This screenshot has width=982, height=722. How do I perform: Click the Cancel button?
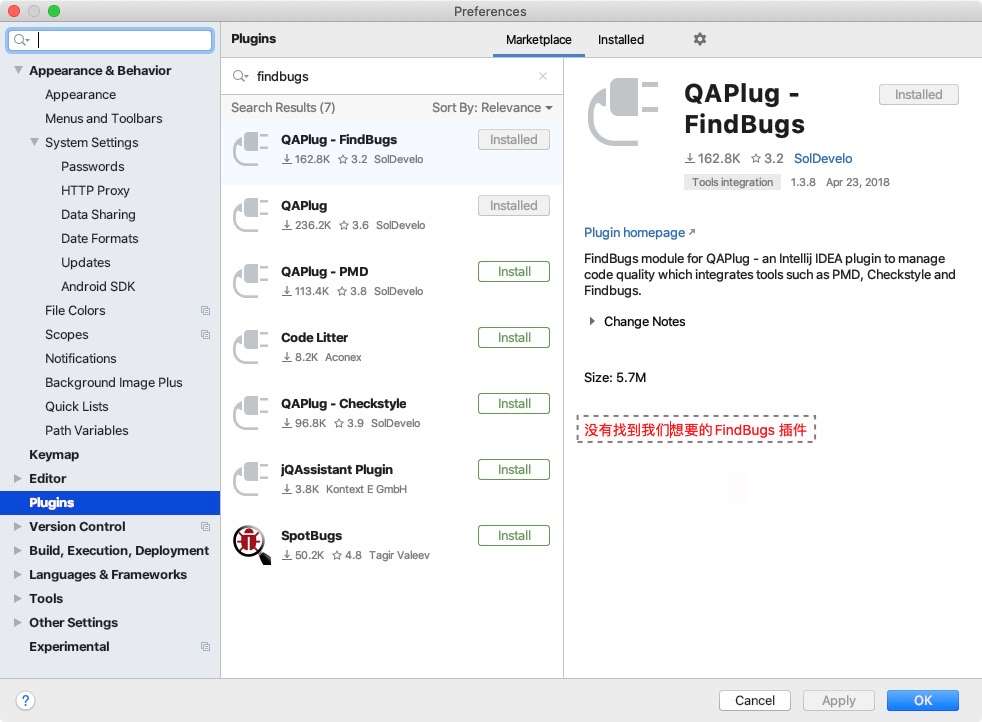755,700
